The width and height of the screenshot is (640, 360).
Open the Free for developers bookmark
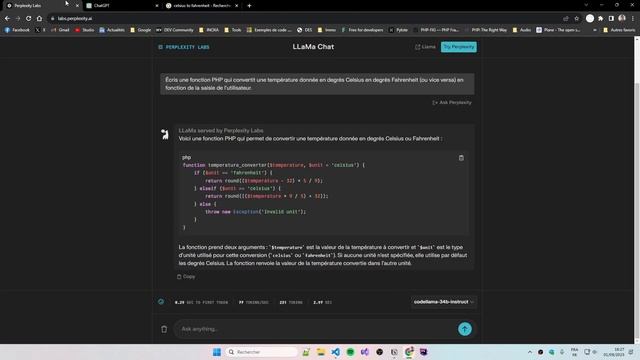pos(362,30)
